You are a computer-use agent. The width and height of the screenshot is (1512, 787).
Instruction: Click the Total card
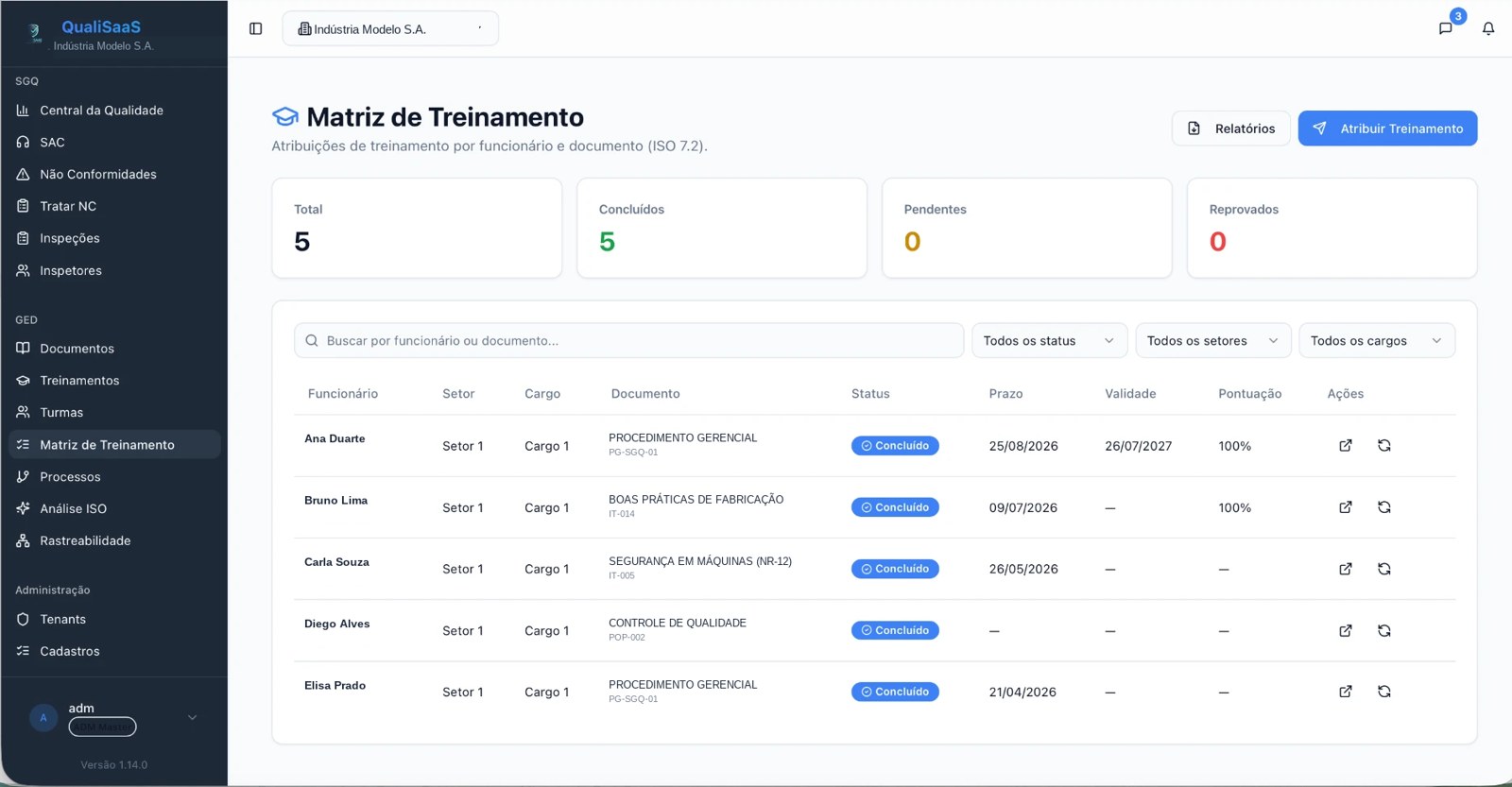pos(417,228)
